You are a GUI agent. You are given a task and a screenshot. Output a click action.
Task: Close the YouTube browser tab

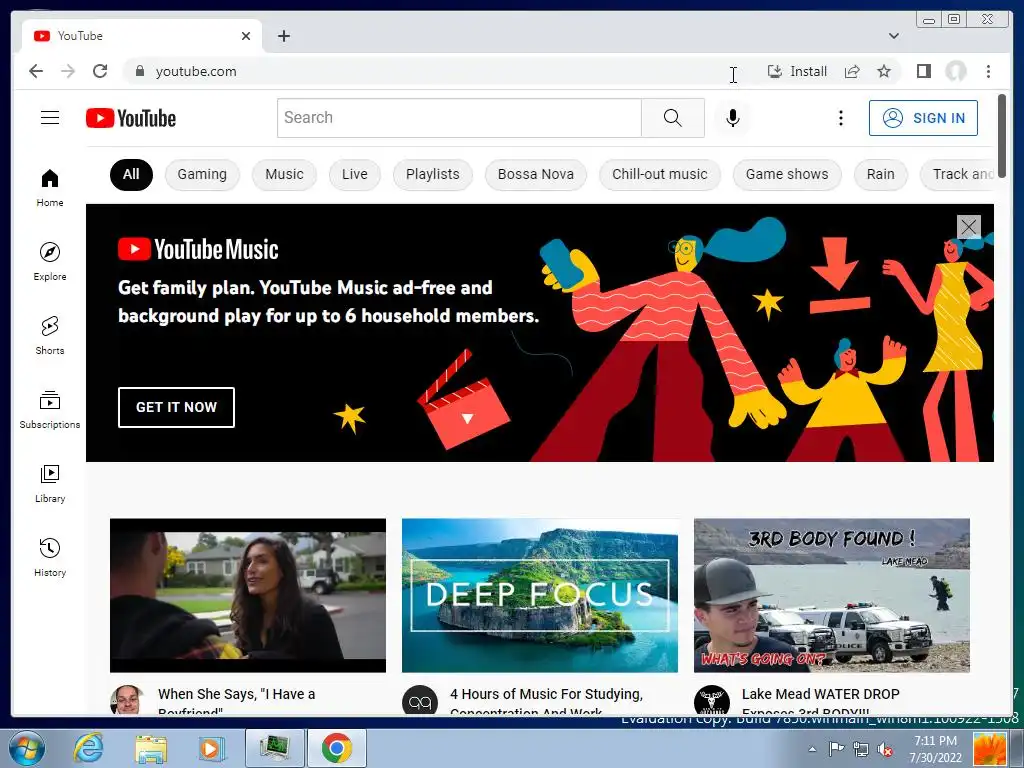tap(246, 36)
